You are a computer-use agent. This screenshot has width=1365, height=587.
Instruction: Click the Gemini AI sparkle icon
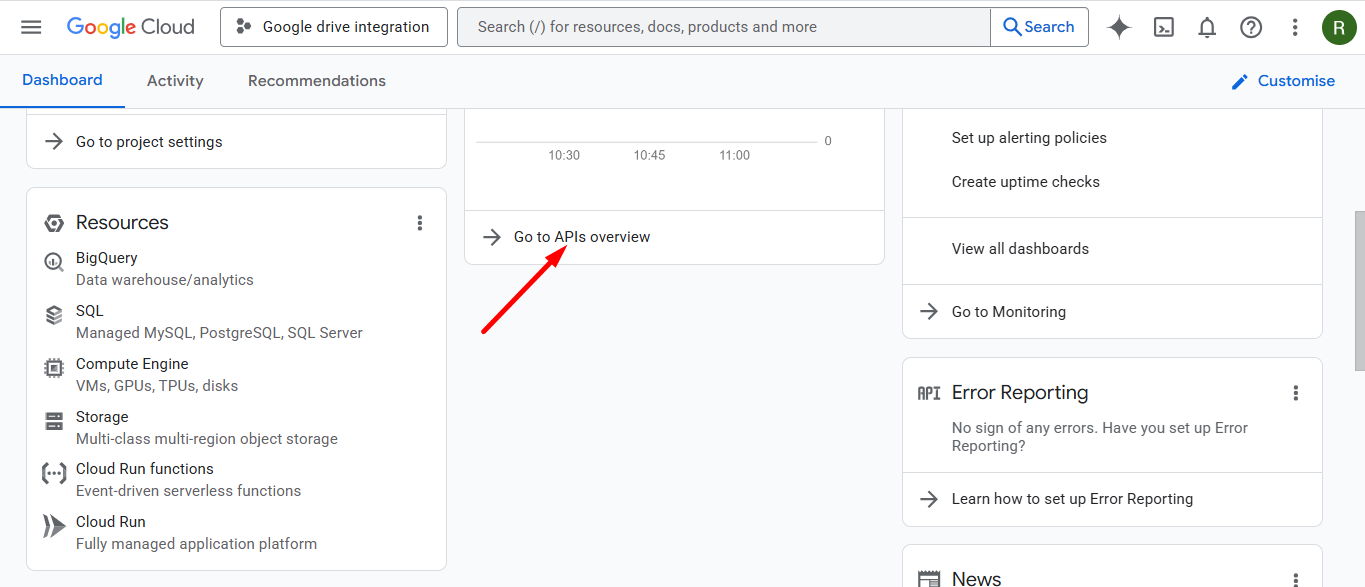pos(1119,27)
